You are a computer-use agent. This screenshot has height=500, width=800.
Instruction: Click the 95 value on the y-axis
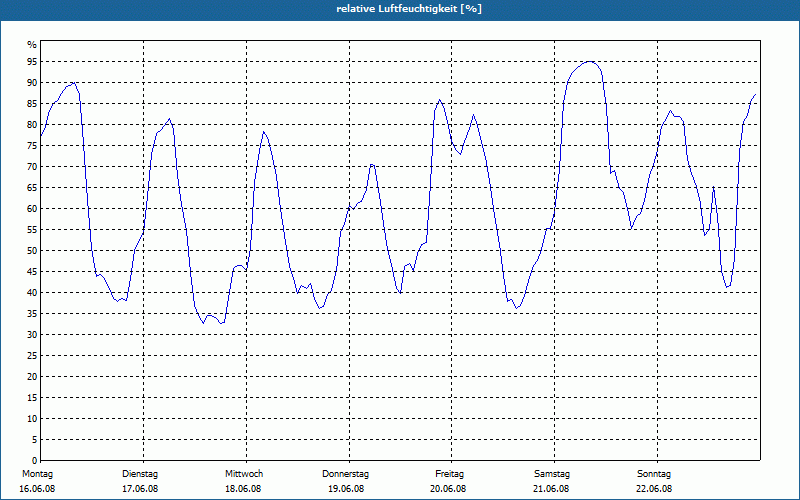(32, 62)
